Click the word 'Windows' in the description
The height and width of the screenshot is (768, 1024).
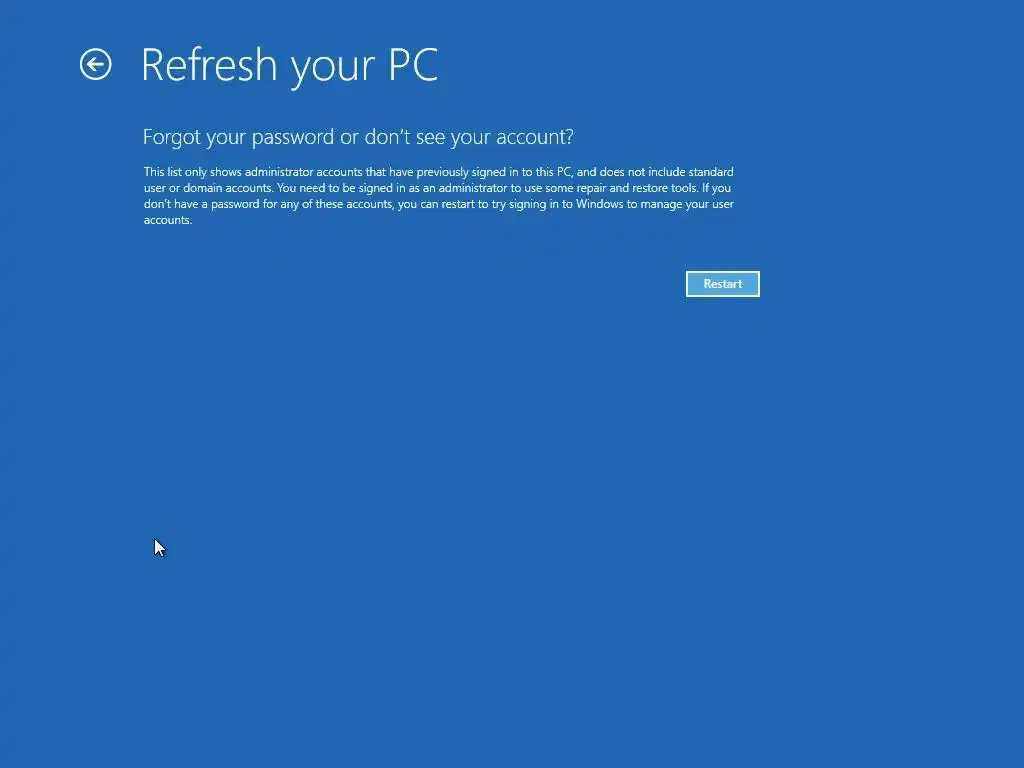click(599, 204)
